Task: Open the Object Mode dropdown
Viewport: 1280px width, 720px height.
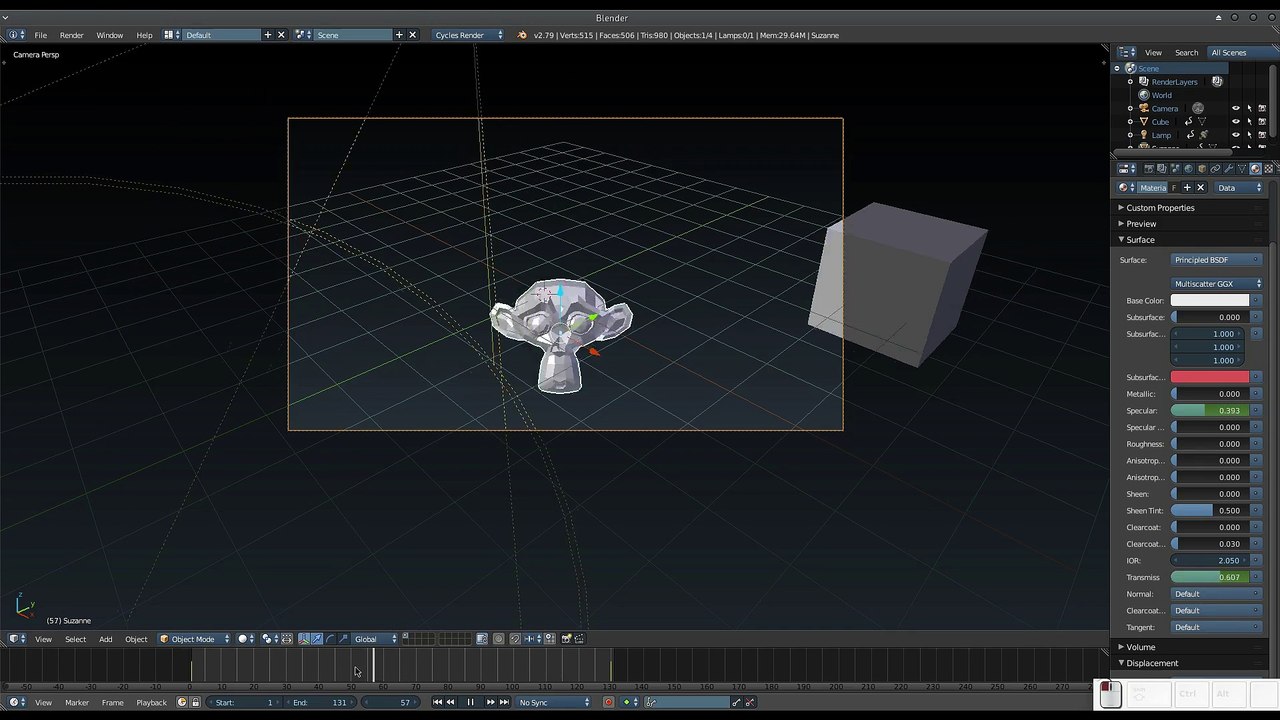Action: pyautogui.click(x=194, y=639)
